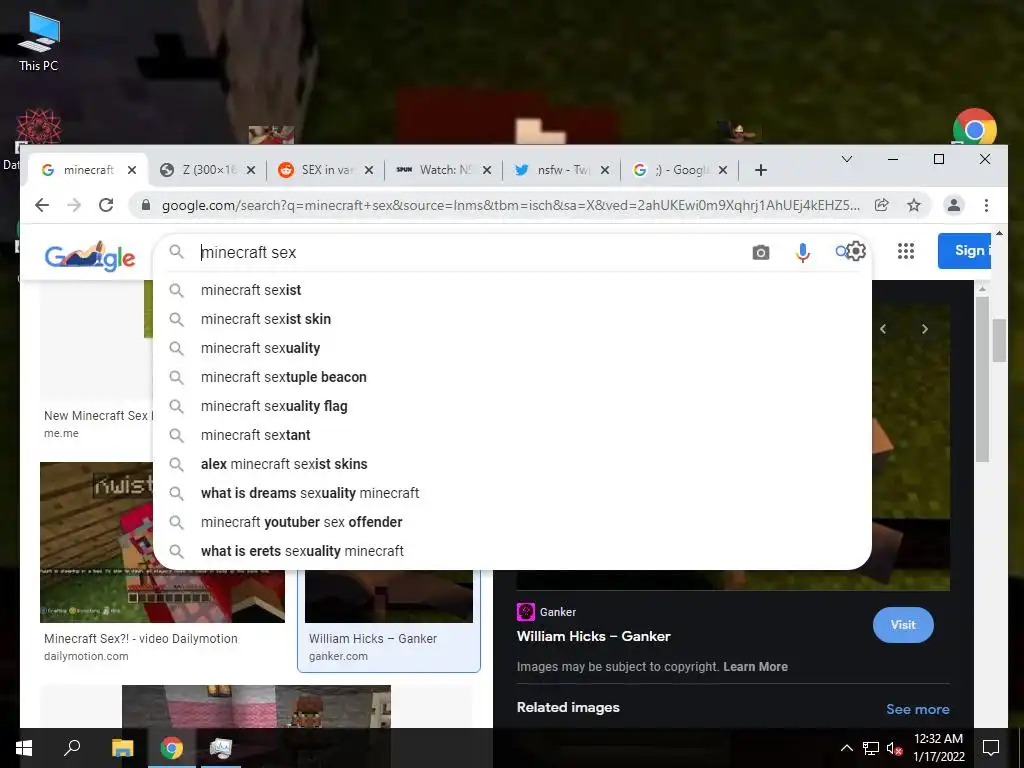Click the network tray icon
1024x768 pixels.
point(871,748)
